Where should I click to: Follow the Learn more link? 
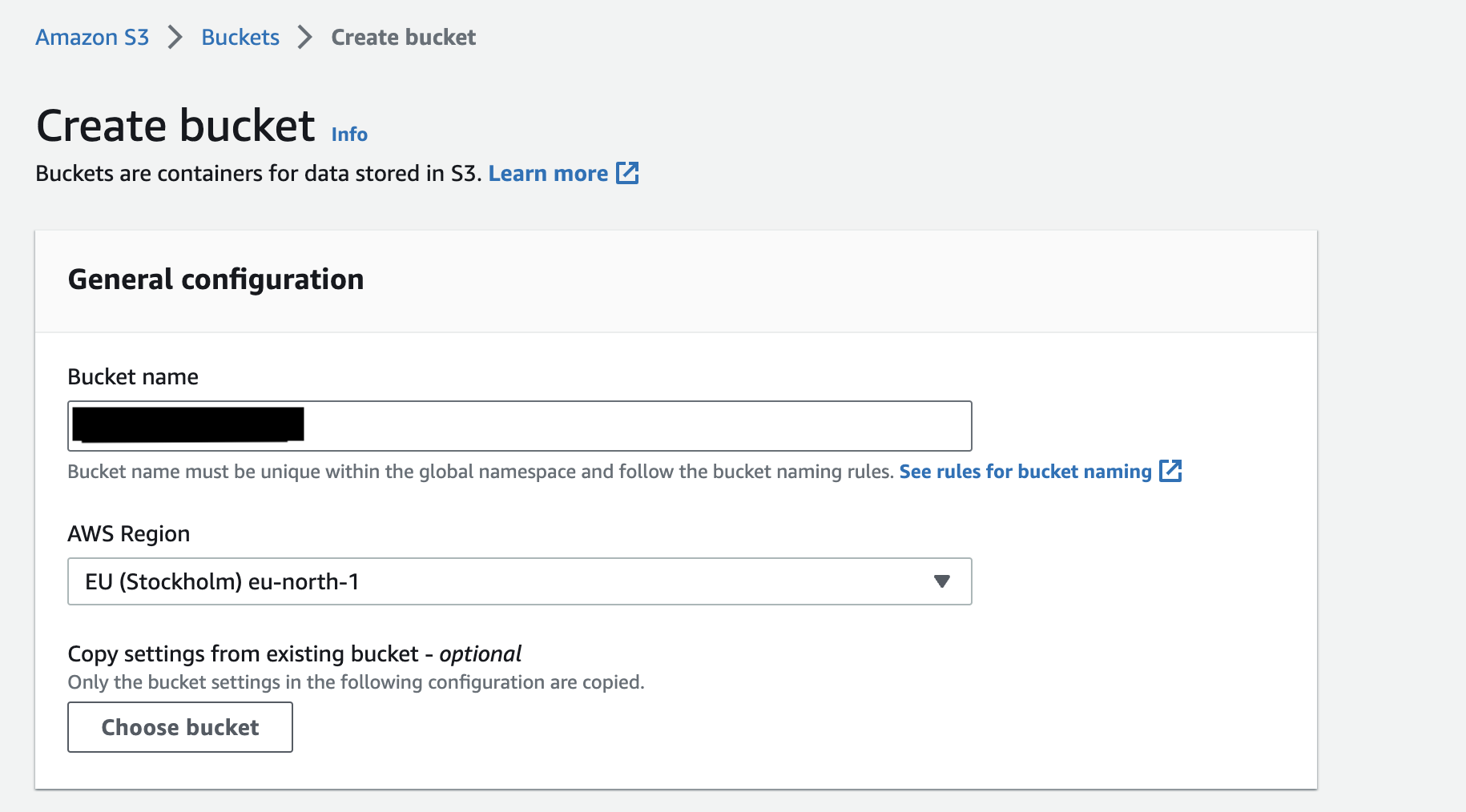click(x=548, y=174)
